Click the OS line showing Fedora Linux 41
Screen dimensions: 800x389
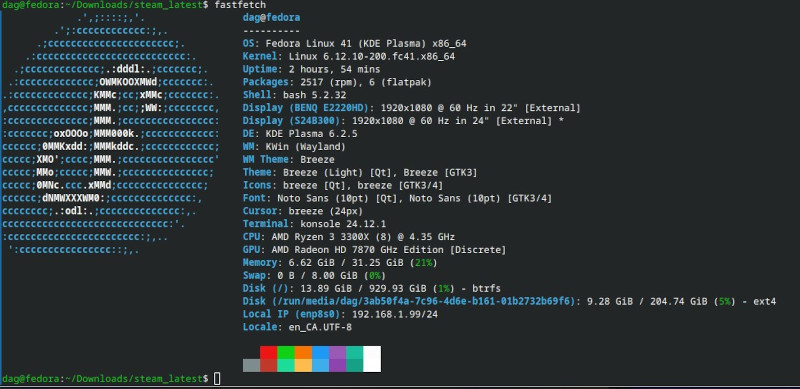pos(355,43)
